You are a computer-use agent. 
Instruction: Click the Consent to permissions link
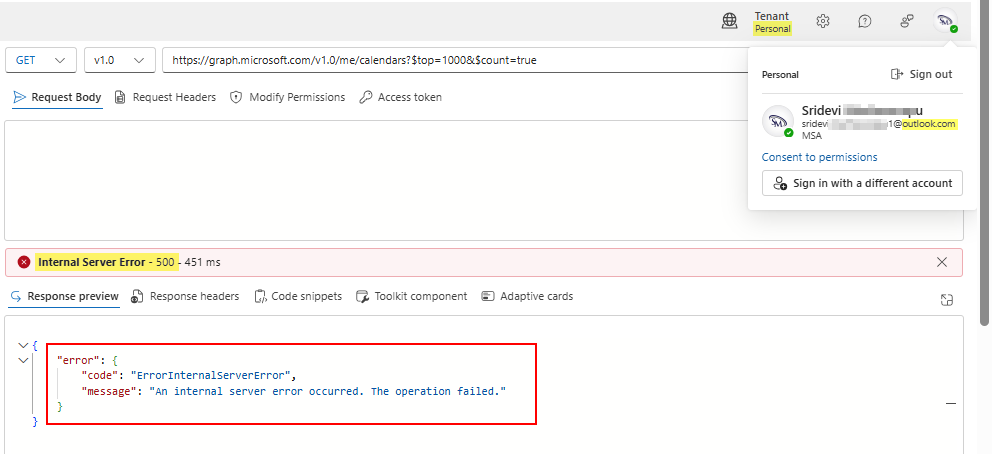tap(819, 157)
